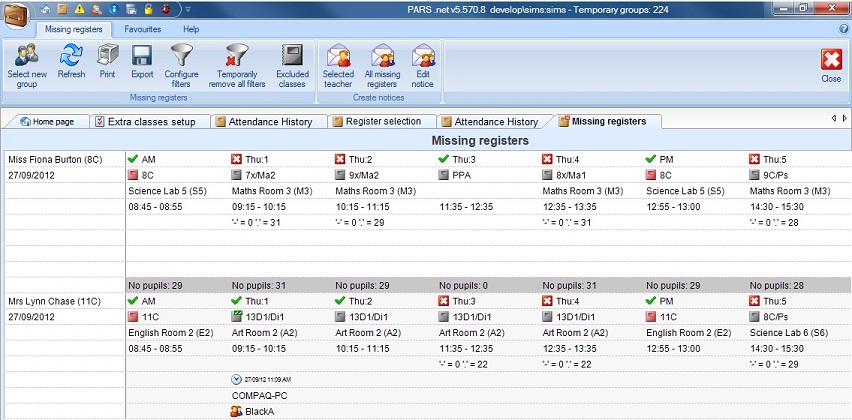
Task: Export the missing registers data
Action: pos(142,60)
